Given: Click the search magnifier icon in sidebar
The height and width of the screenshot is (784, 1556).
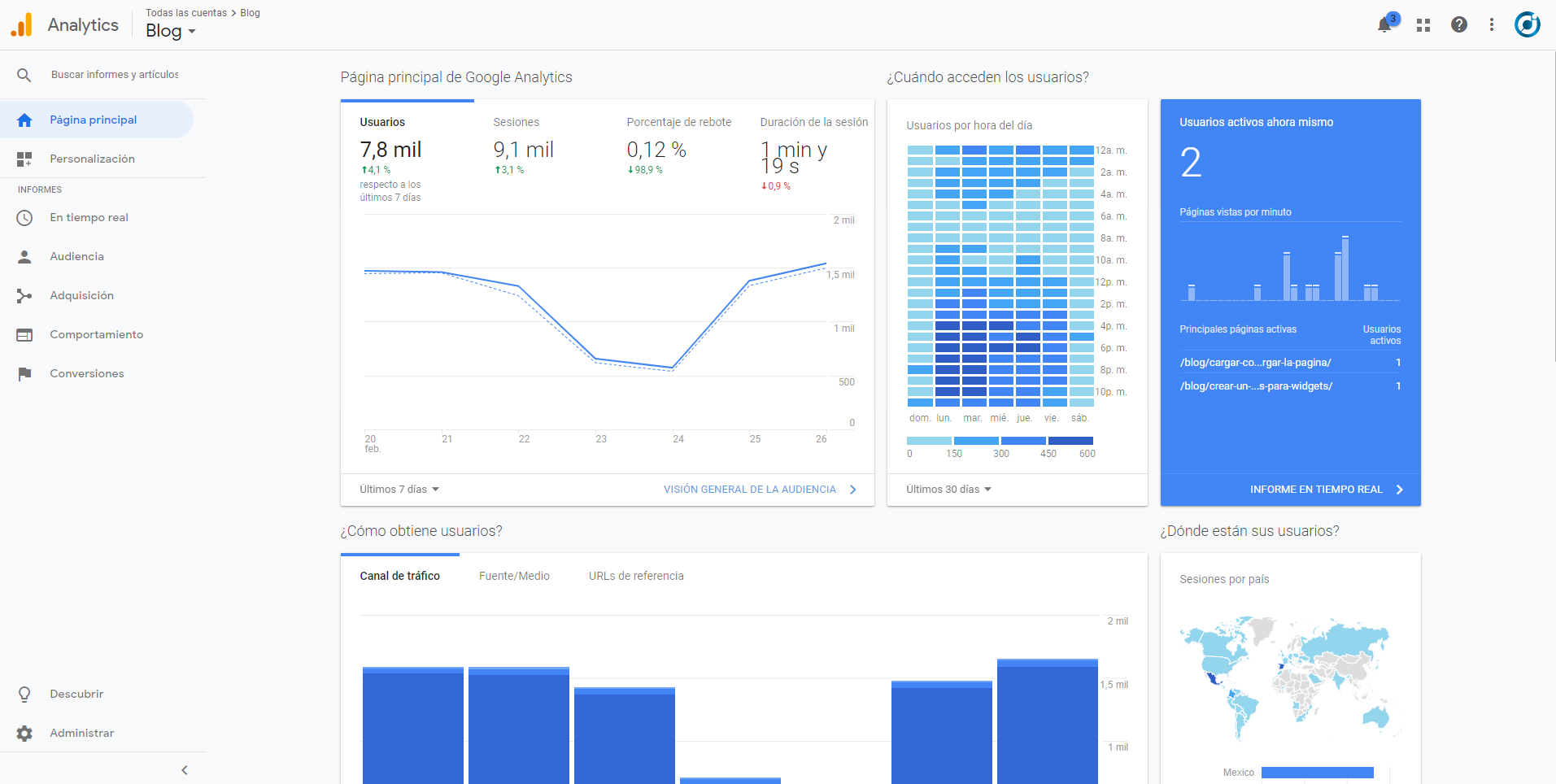Looking at the screenshot, I should click(x=24, y=75).
